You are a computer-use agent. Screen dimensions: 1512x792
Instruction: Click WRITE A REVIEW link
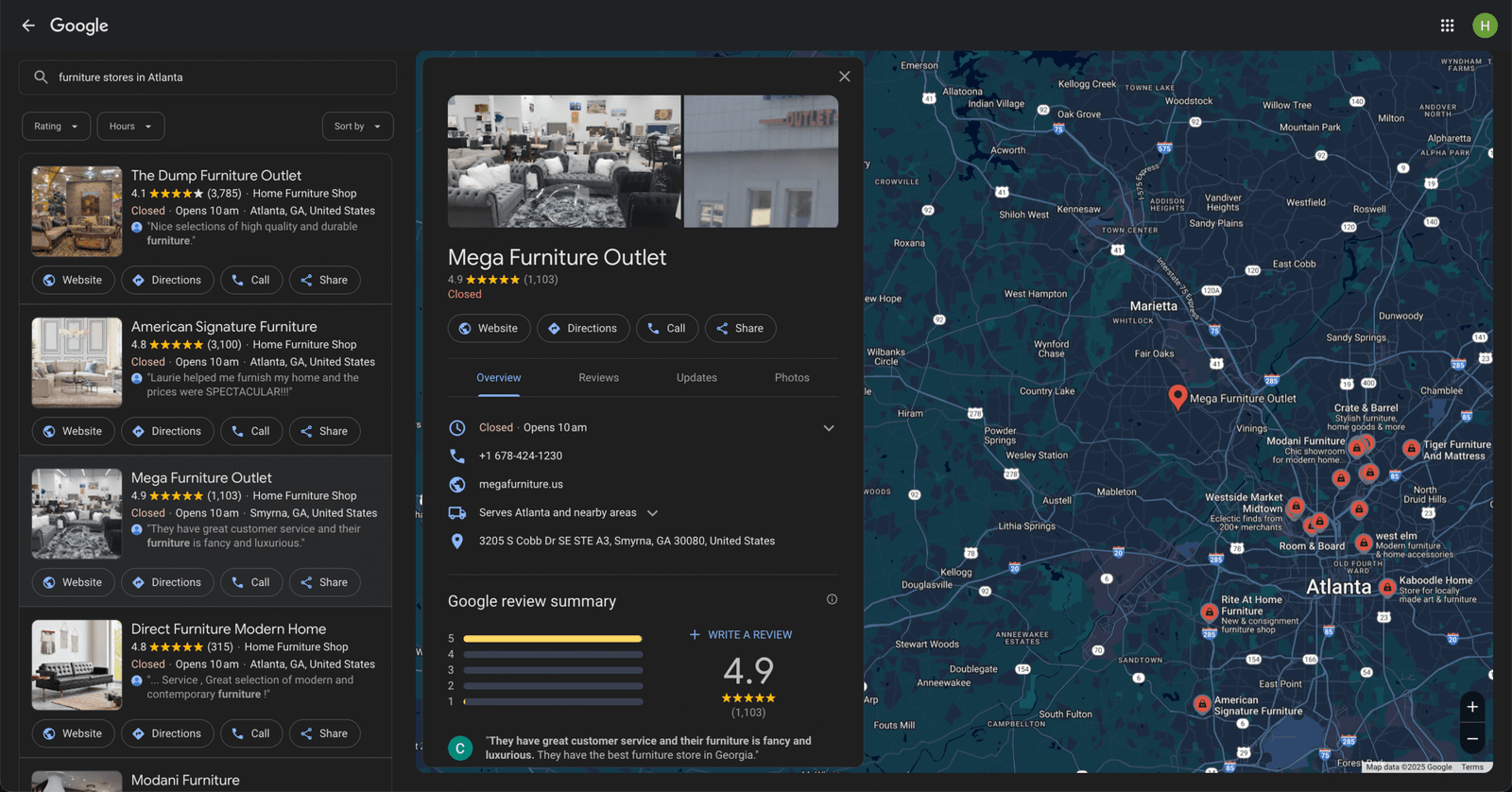[741, 635]
